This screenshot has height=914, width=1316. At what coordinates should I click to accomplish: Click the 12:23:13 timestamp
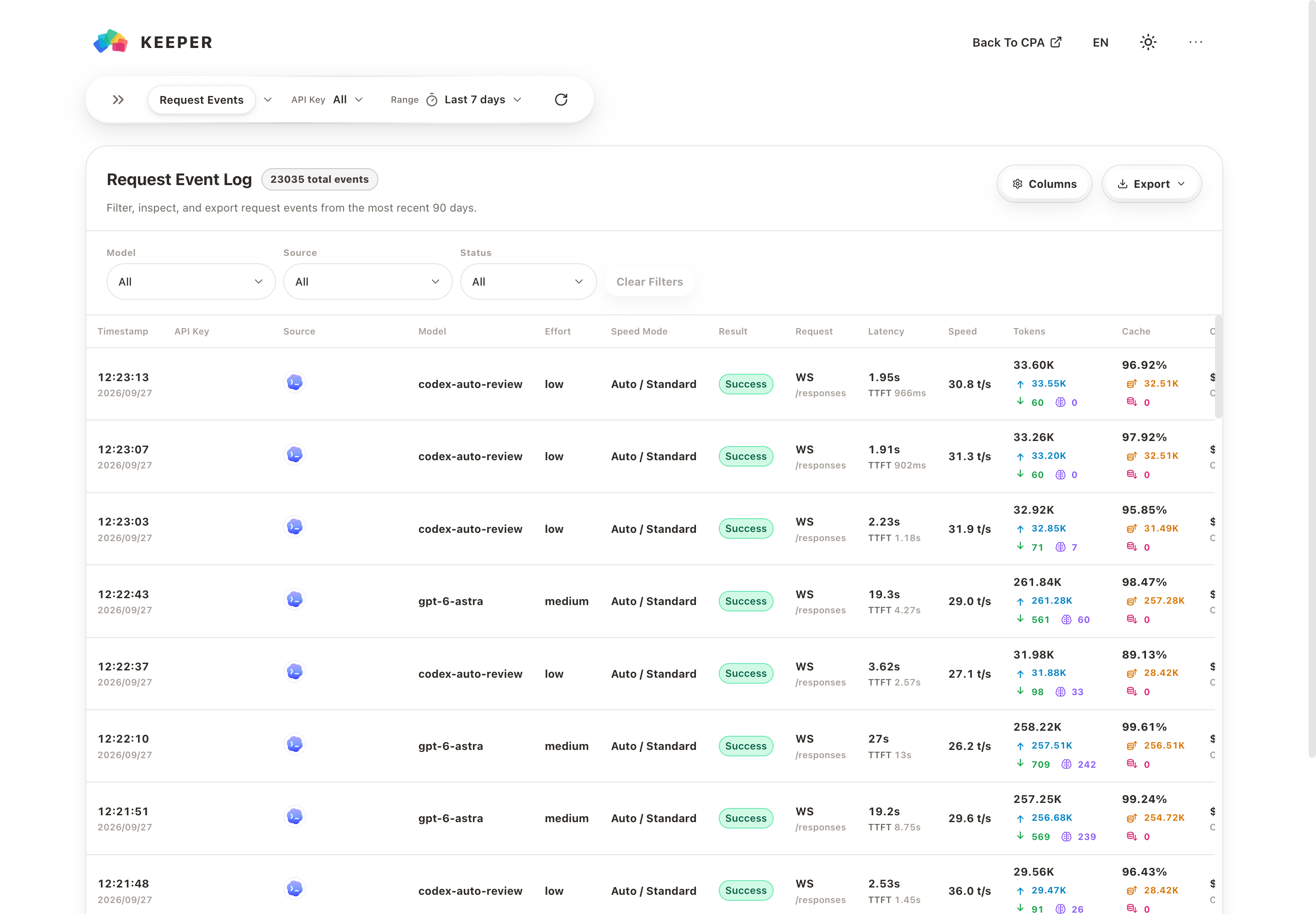click(x=123, y=377)
